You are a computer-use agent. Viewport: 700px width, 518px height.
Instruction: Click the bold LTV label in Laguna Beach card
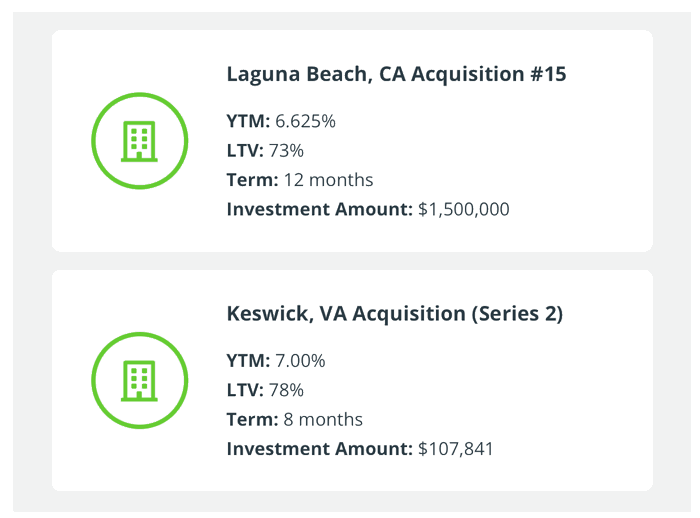245,151
